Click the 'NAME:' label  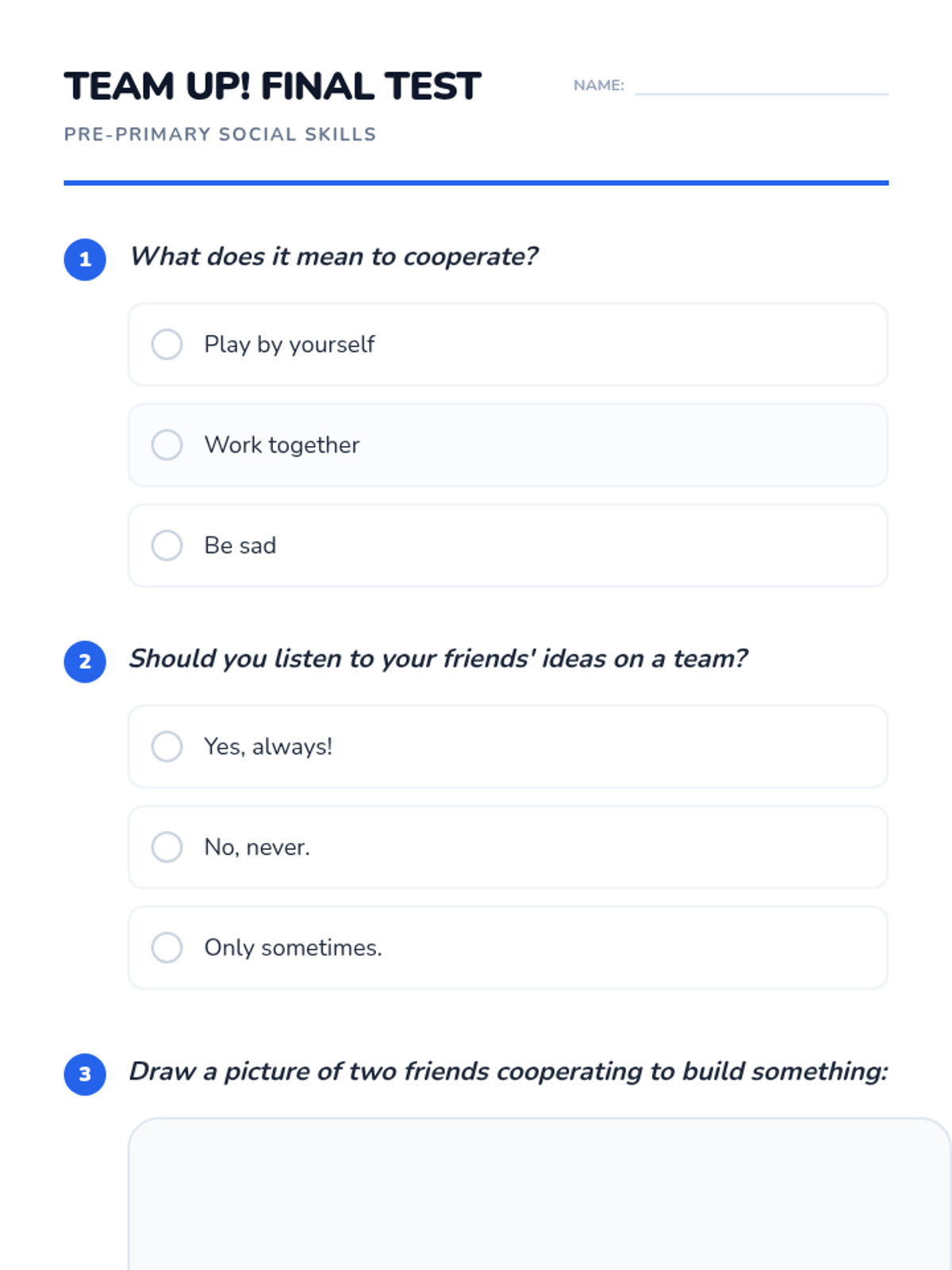tap(599, 85)
